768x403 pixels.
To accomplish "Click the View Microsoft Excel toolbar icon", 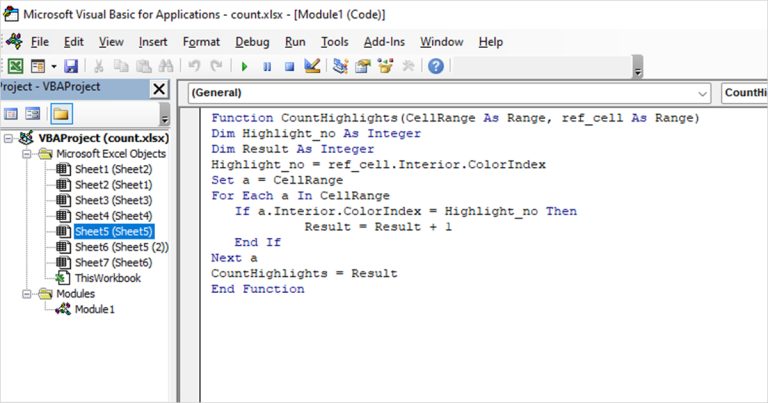I will [15, 66].
